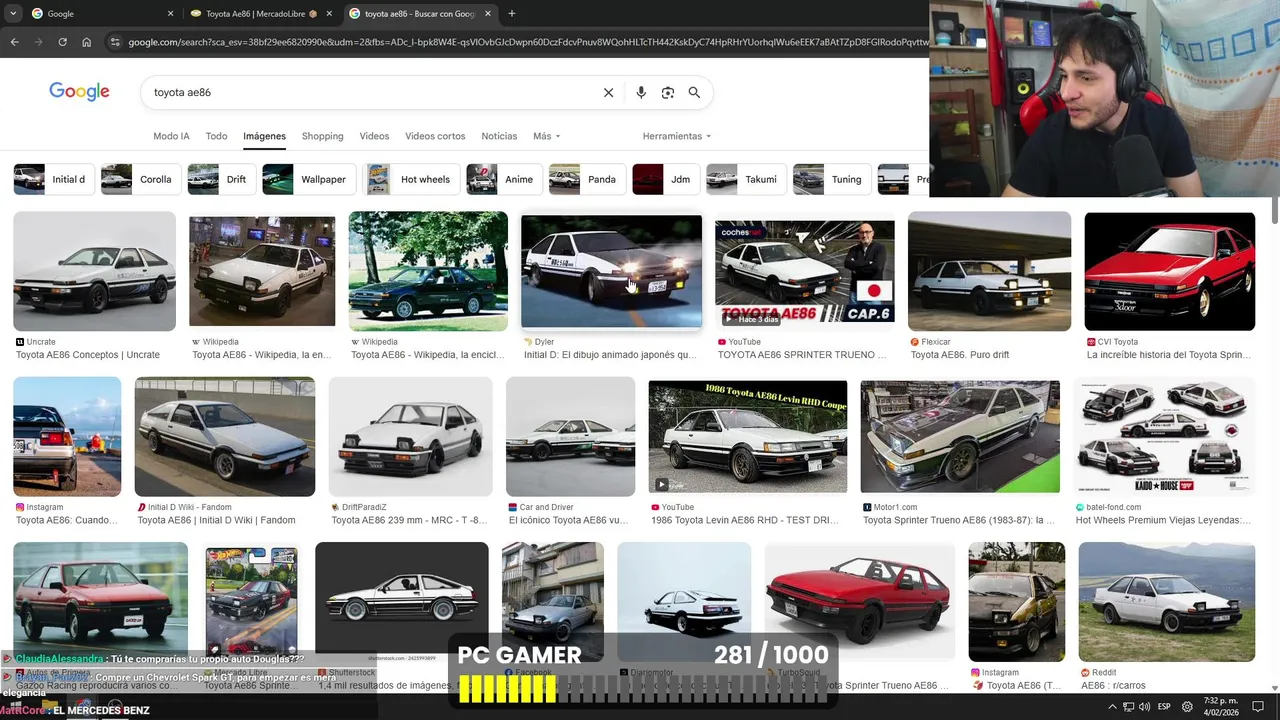The height and width of the screenshot is (720, 1280).
Task: Reload the page with refresh icon
Action: pos(62,42)
